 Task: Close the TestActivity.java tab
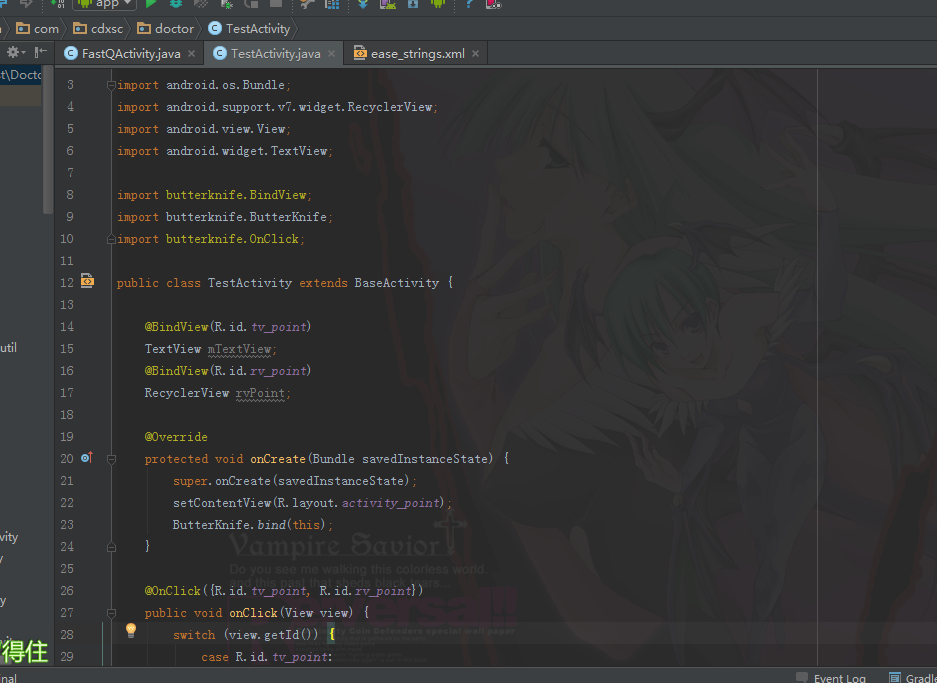(x=332, y=54)
